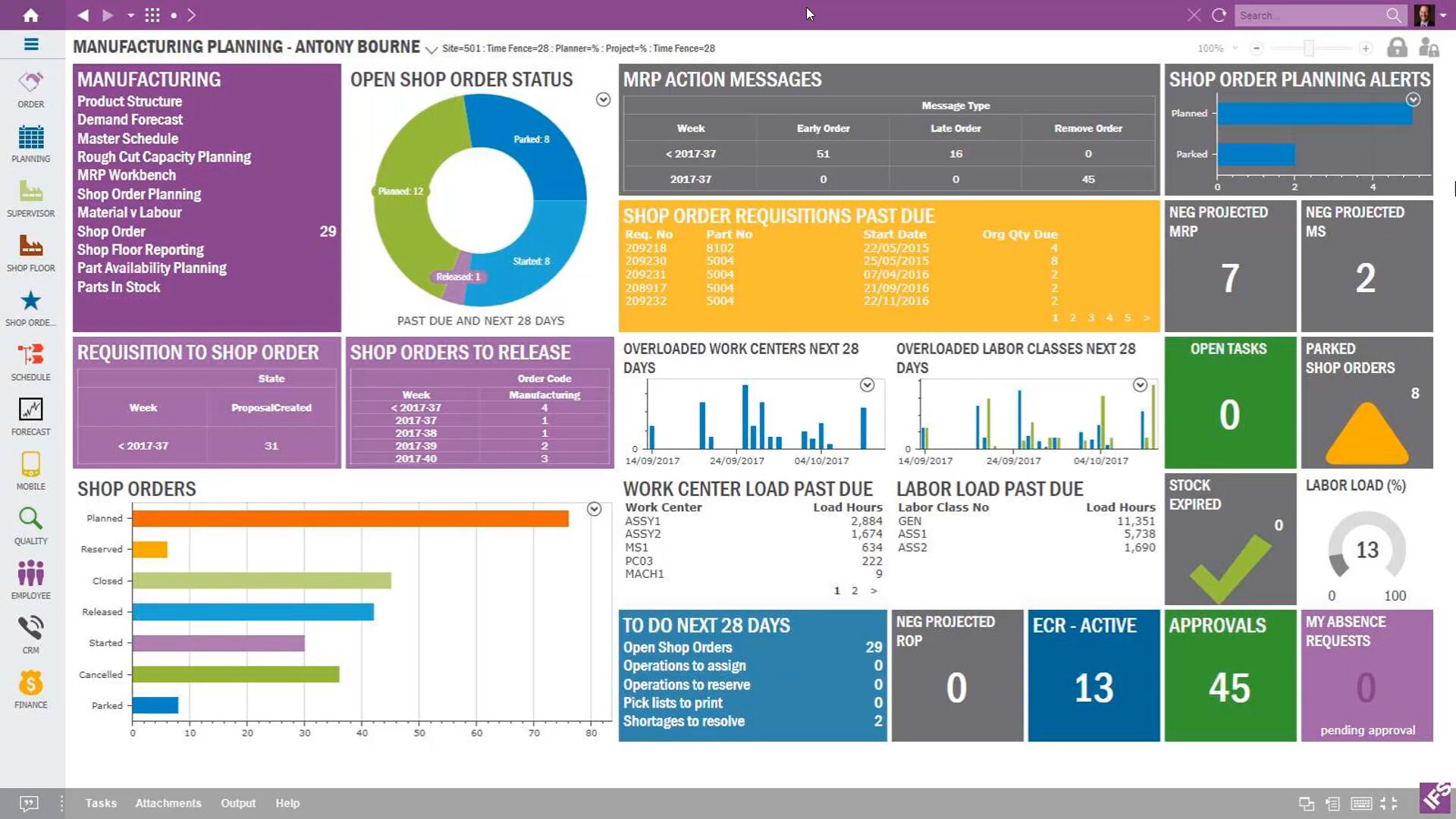Open the Shop Floor sidebar icon
This screenshot has width=1456, height=819.
31,253
